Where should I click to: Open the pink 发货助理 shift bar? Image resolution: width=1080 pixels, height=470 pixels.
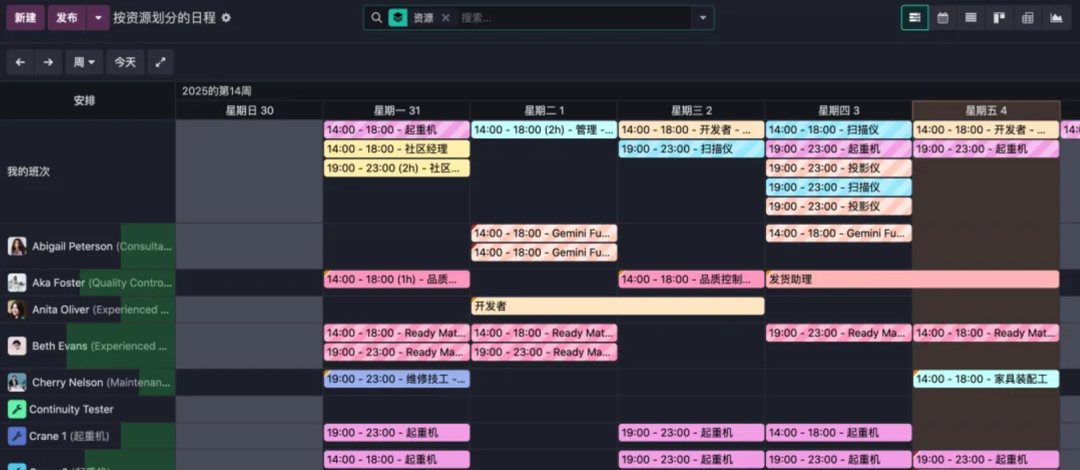click(912, 280)
